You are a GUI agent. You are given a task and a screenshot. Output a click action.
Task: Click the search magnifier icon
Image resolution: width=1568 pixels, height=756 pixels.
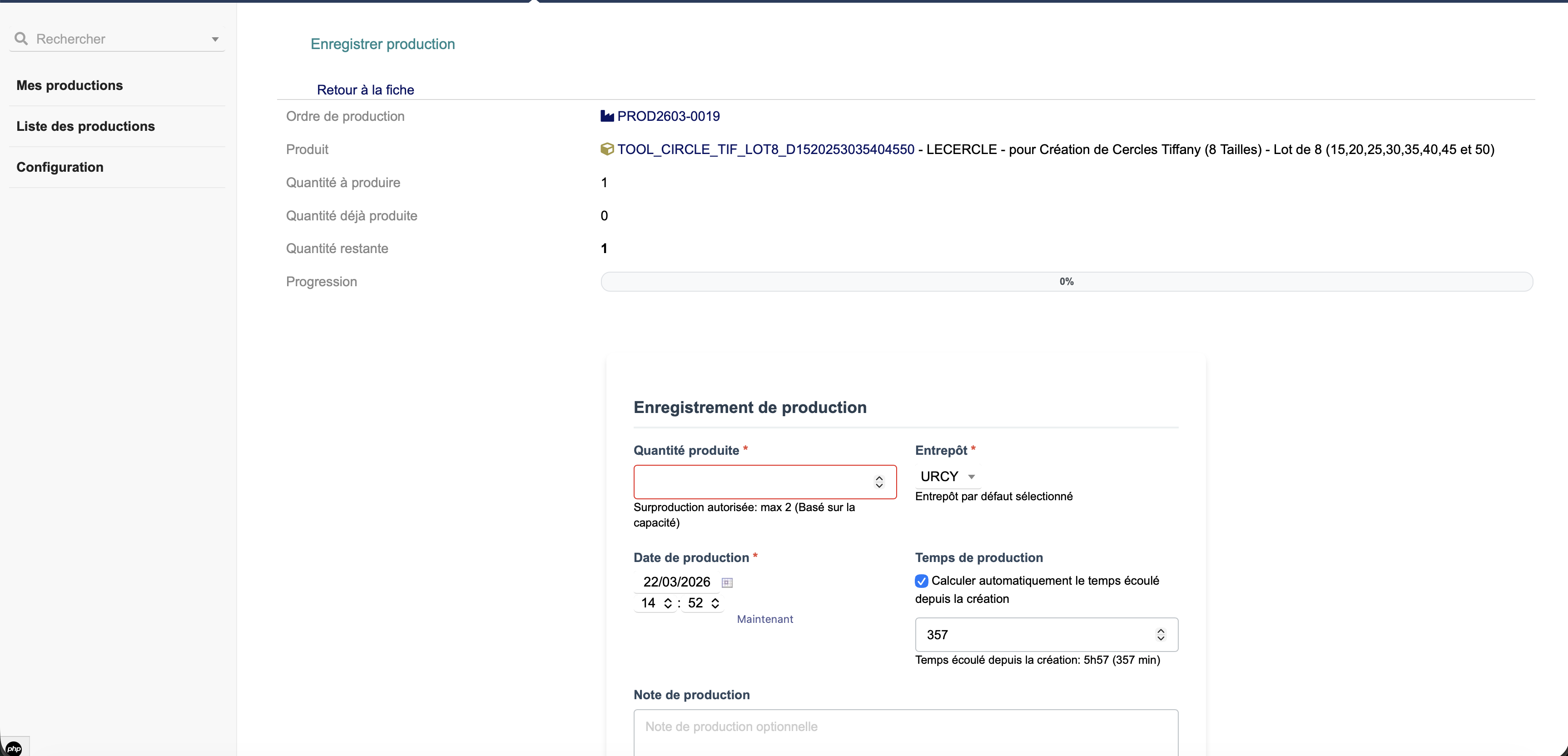pyautogui.click(x=21, y=39)
